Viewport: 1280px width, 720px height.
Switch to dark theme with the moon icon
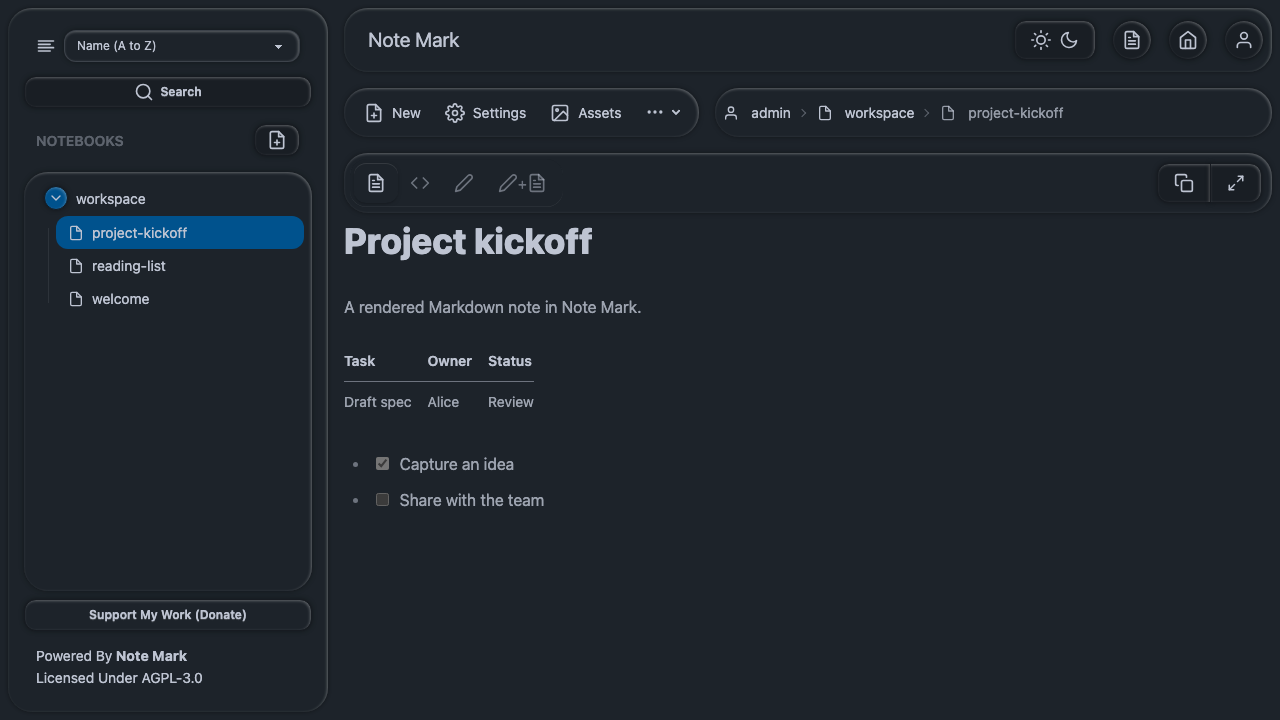click(1069, 40)
